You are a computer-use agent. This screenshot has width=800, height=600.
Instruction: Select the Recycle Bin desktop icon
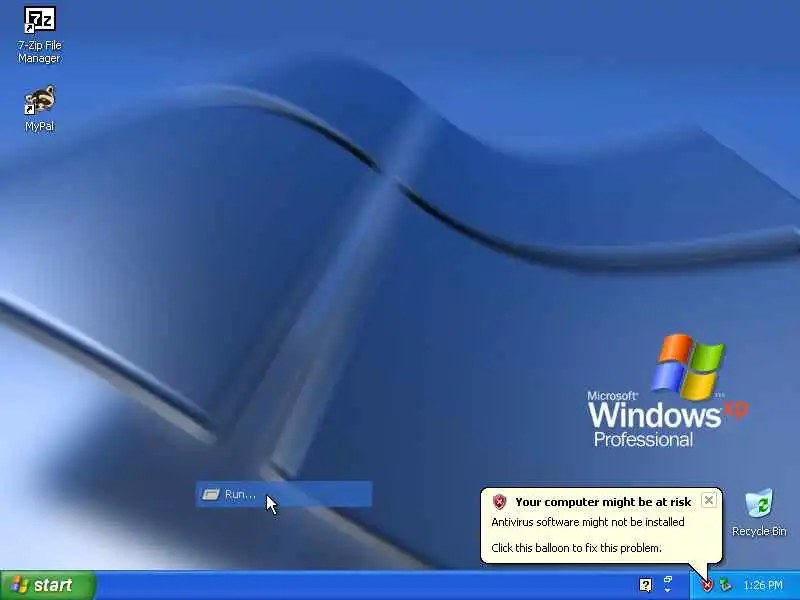(759, 512)
